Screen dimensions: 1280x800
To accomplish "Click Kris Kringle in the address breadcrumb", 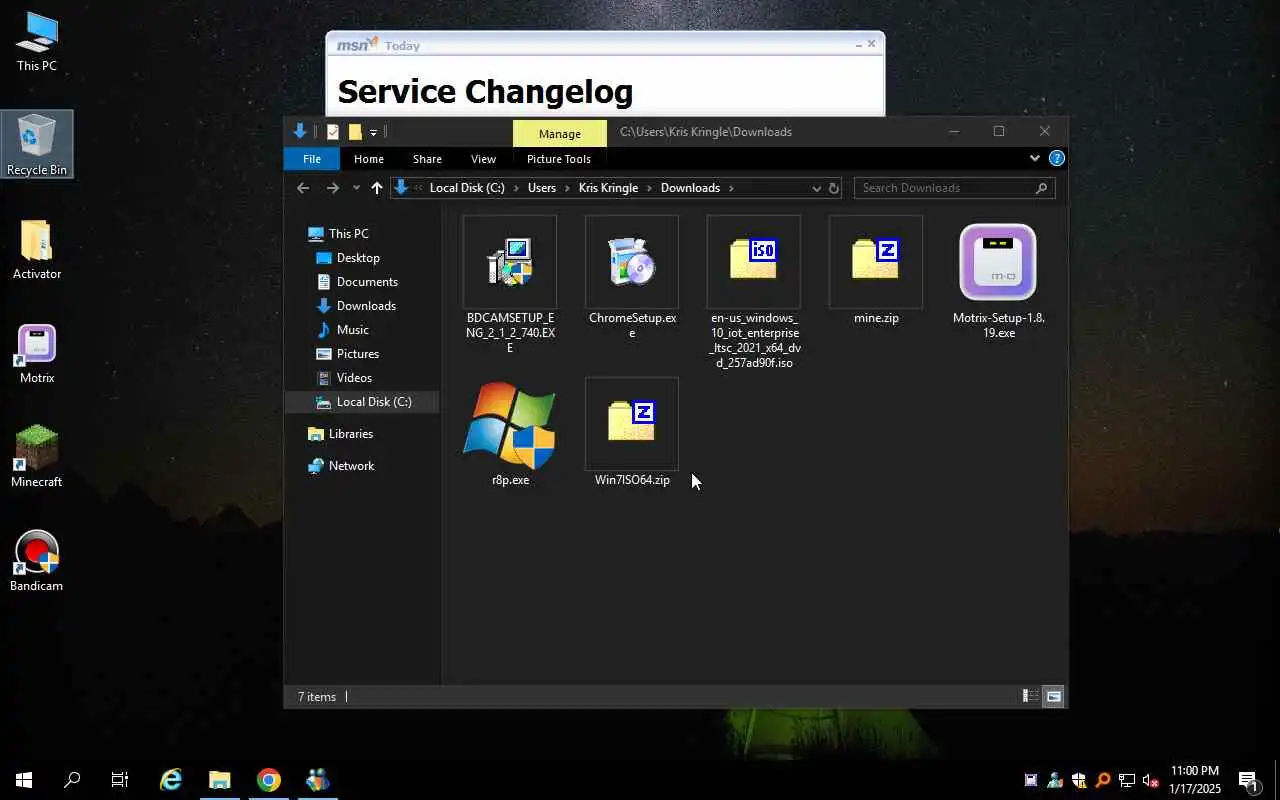I will (x=608, y=188).
